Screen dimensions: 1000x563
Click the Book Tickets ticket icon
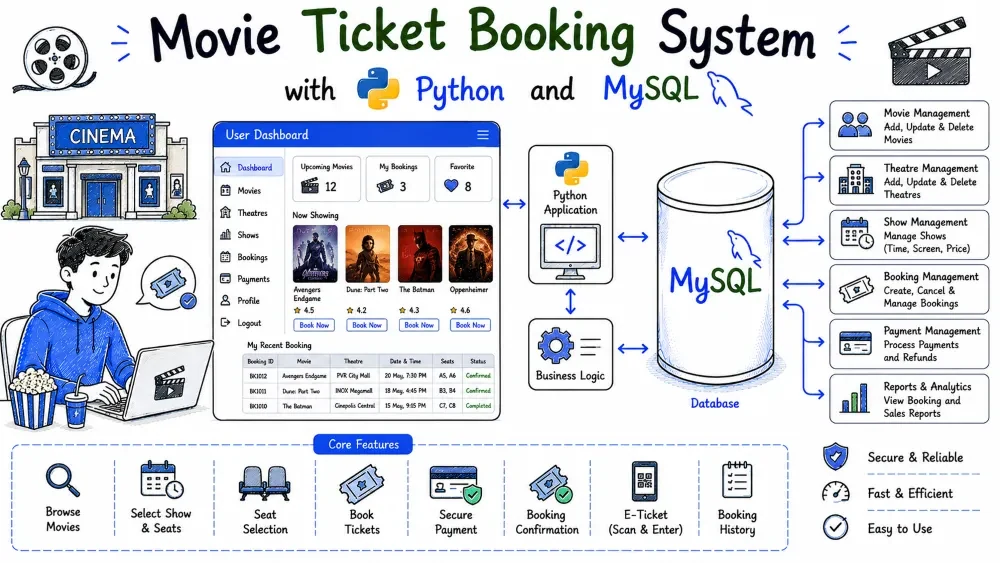coord(362,484)
